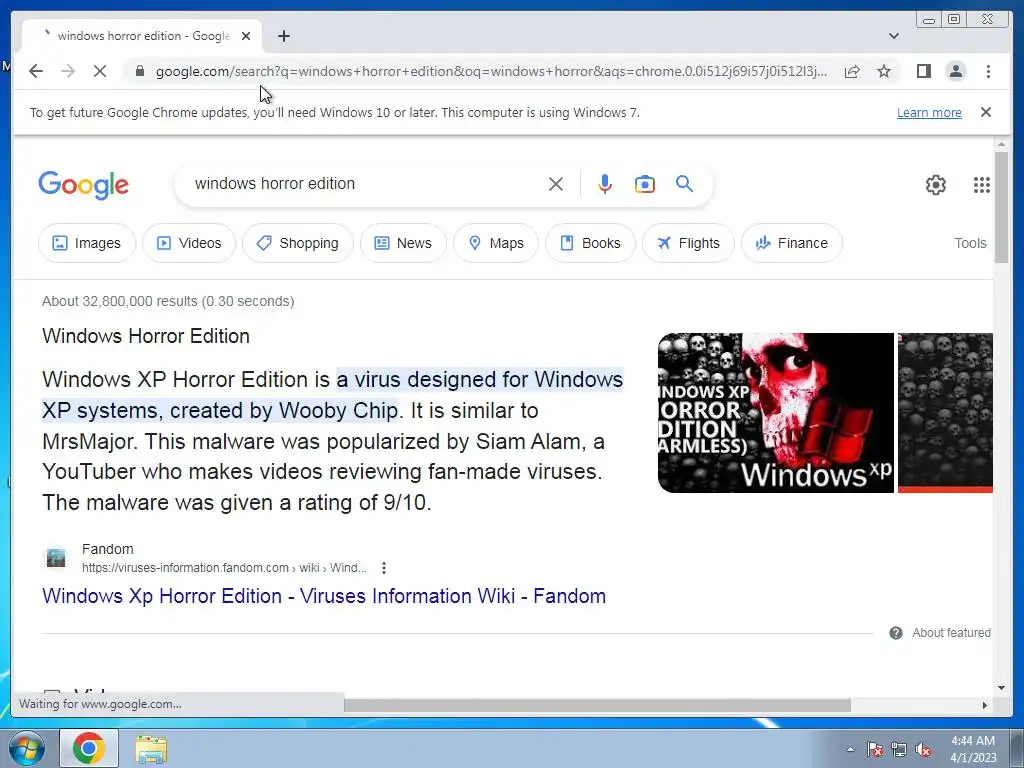View site information via the padlock icon
Screen dimensions: 1024x768
pyautogui.click(x=139, y=71)
